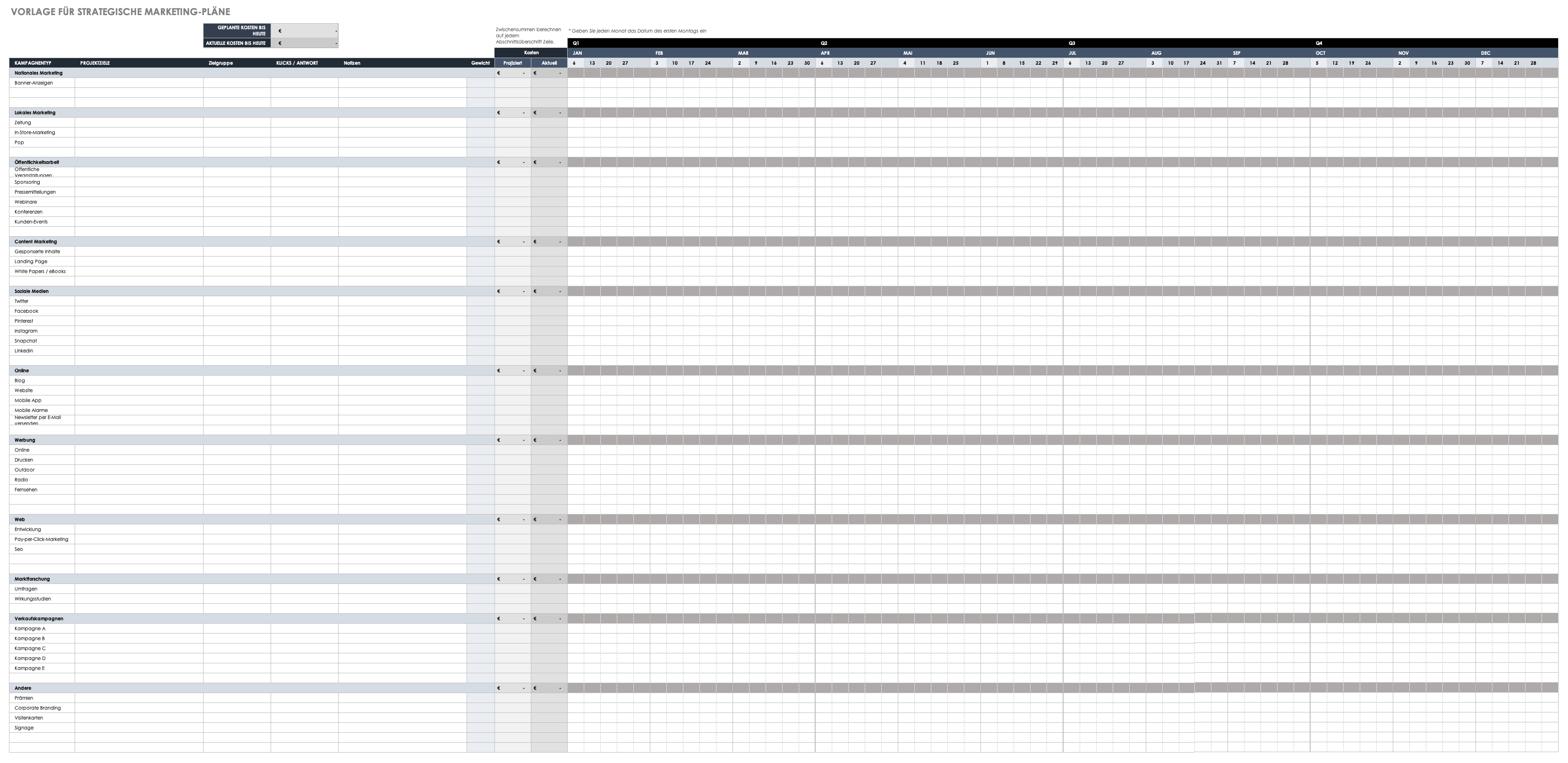Select the 'Nationales Marketing' section row

[251, 73]
